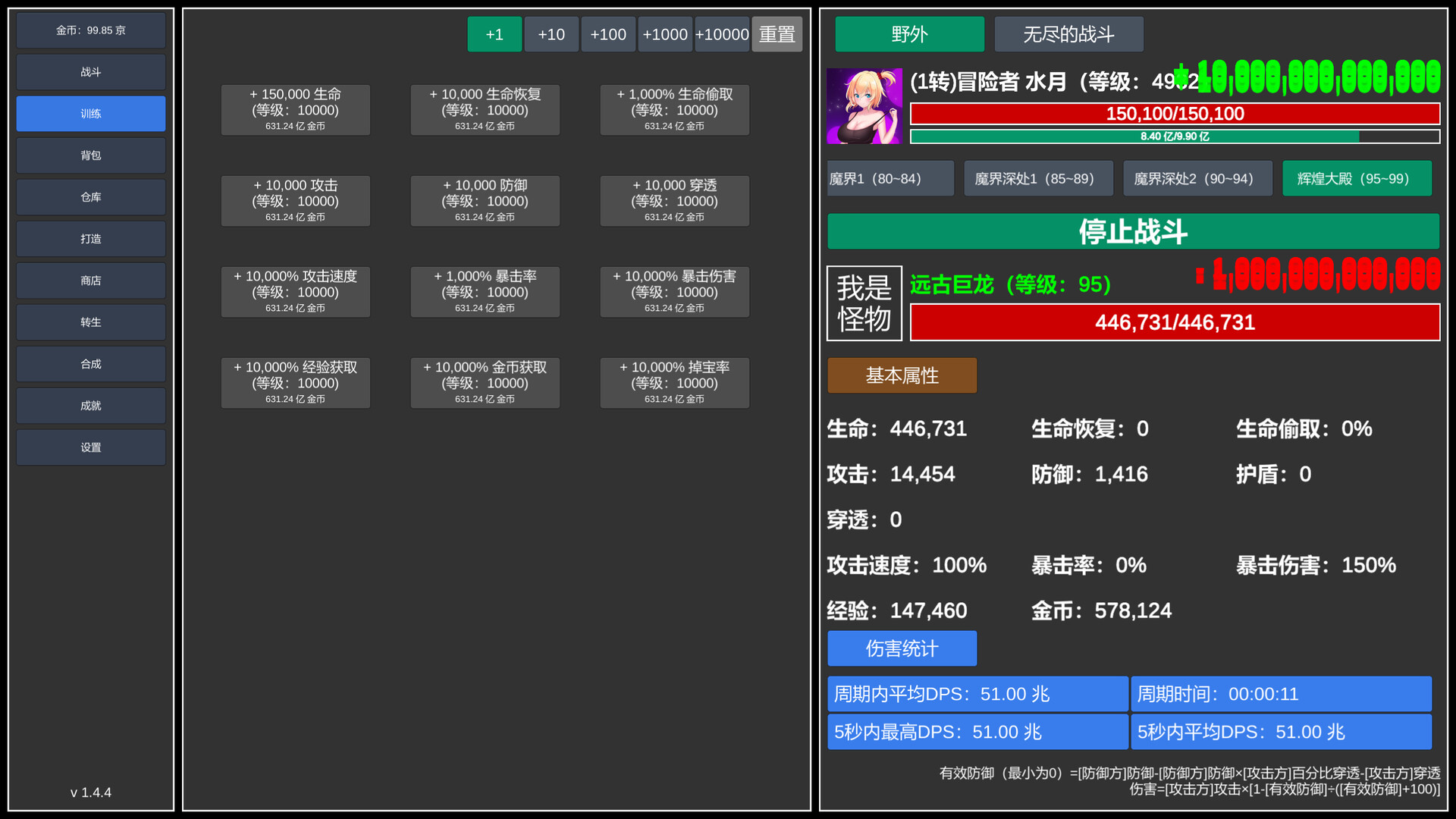Screen dimensions: 1456x819
Task: Switch to the 野外 tab
Action: pyautogui.click(x=909, y=33)
